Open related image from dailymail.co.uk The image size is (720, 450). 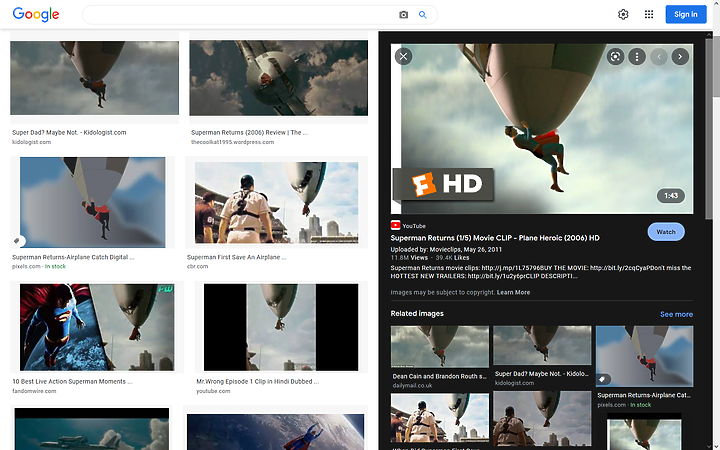pos(439,347)
